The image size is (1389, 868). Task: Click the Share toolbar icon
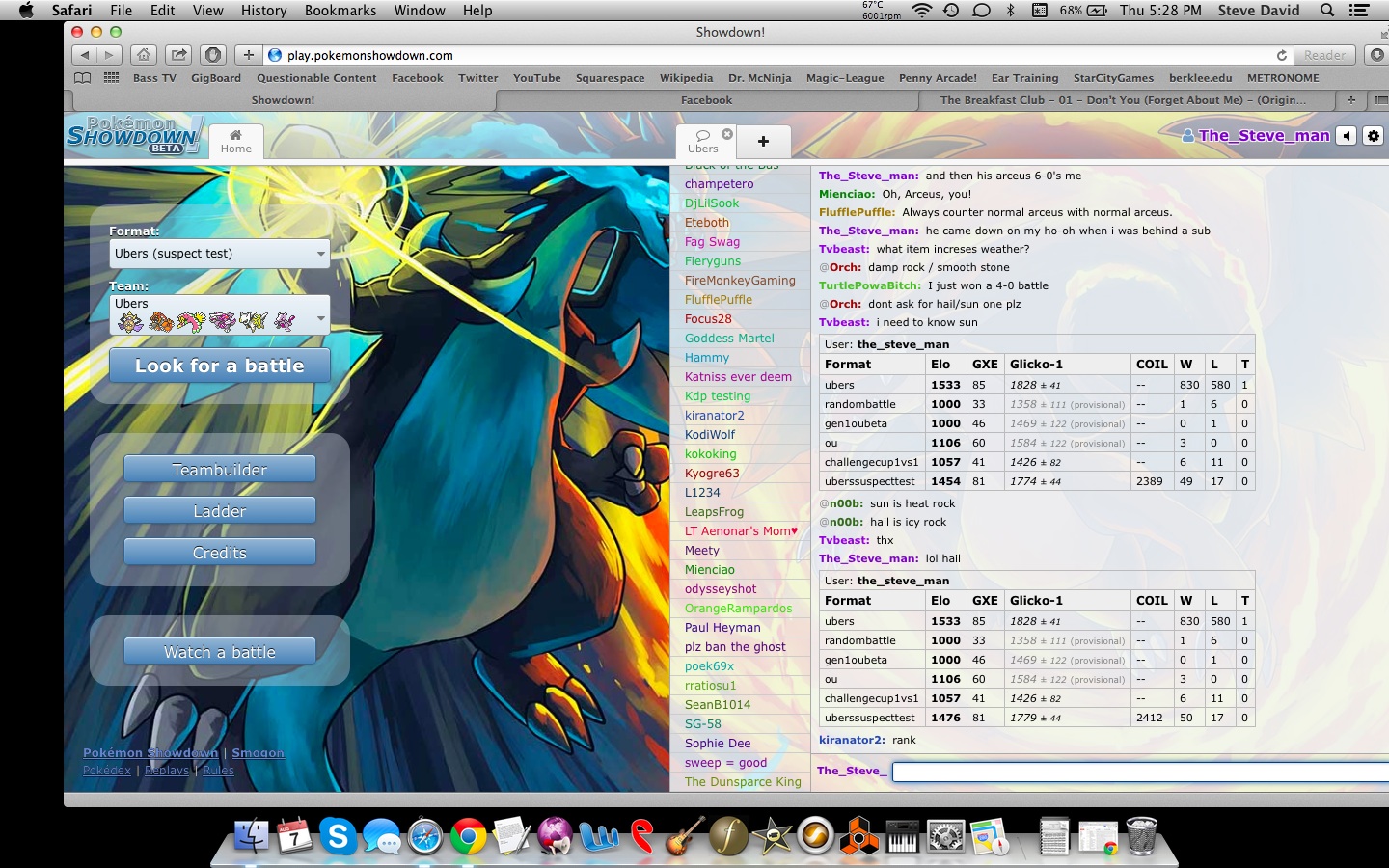(178, 55)
